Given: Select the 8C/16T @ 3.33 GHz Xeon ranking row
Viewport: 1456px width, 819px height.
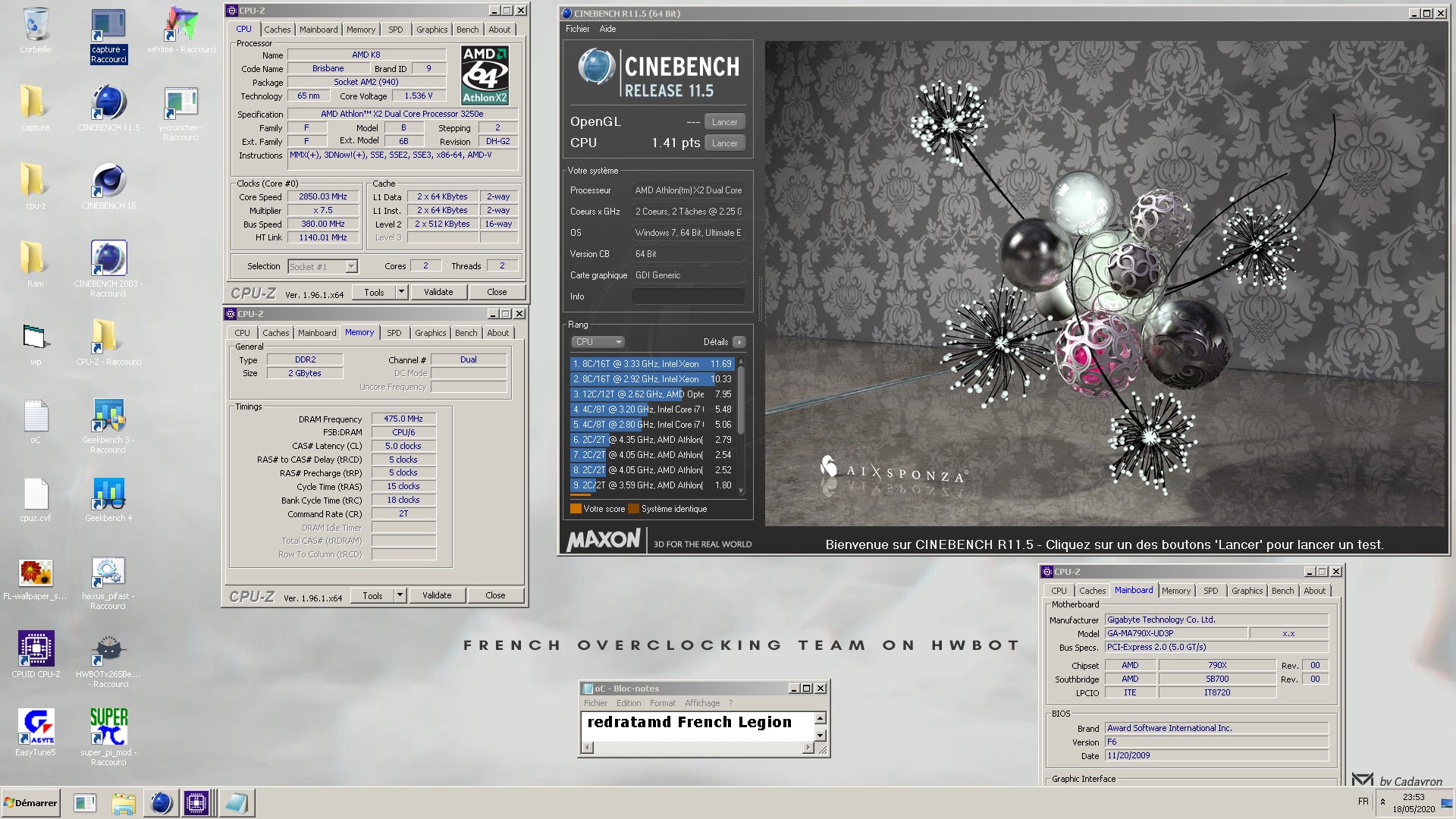Looking at the screenshot, I should pos(652,364).
